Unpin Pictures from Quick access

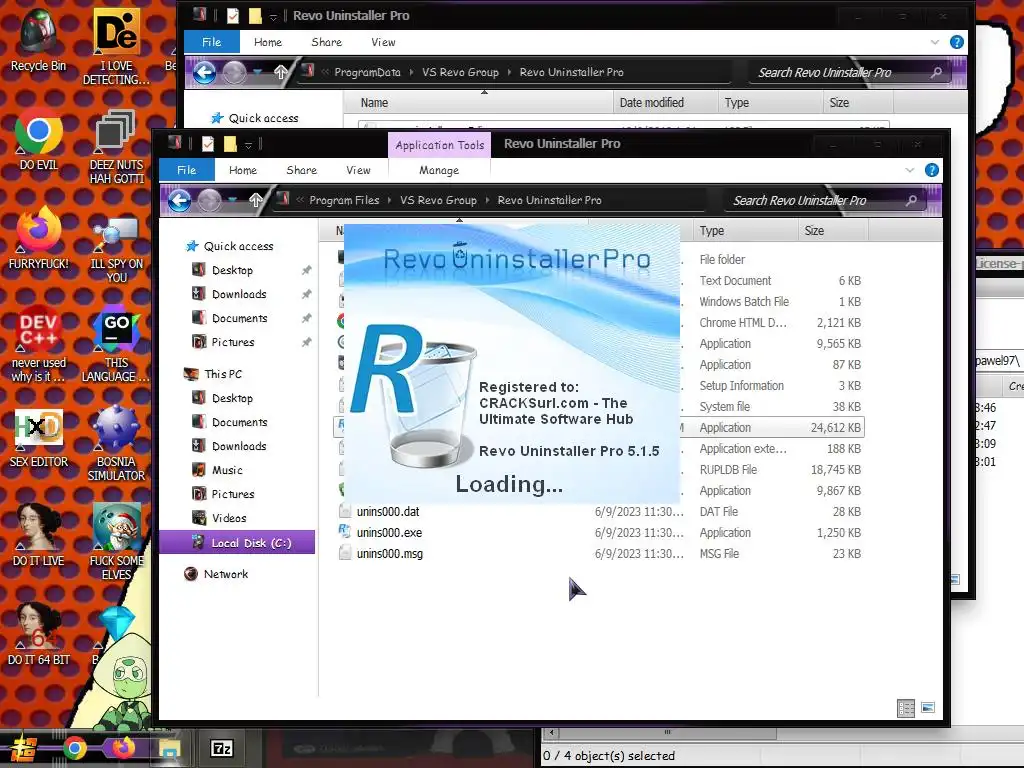coord(306,342)
